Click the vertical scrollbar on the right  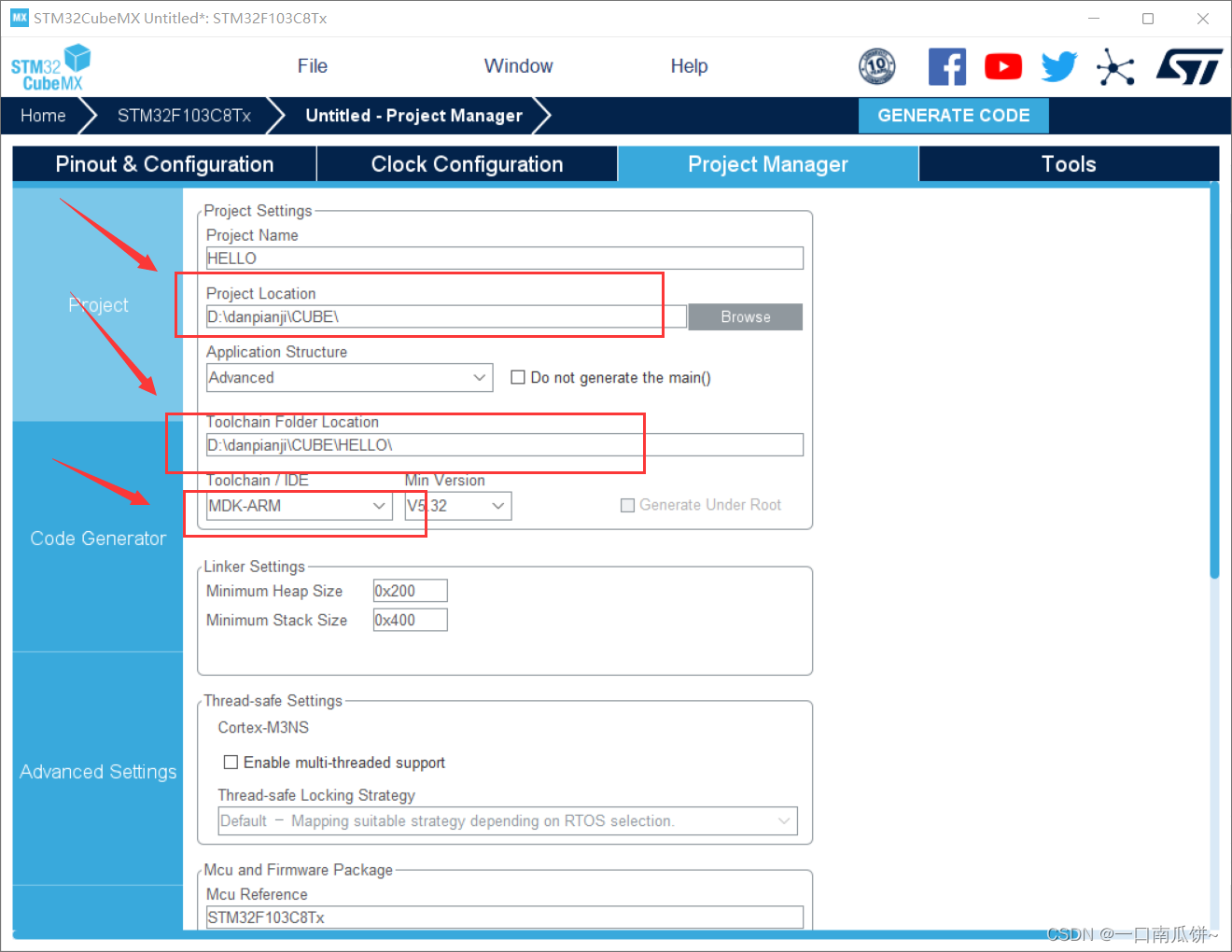pyautogui.click(x=1214, y=383)
